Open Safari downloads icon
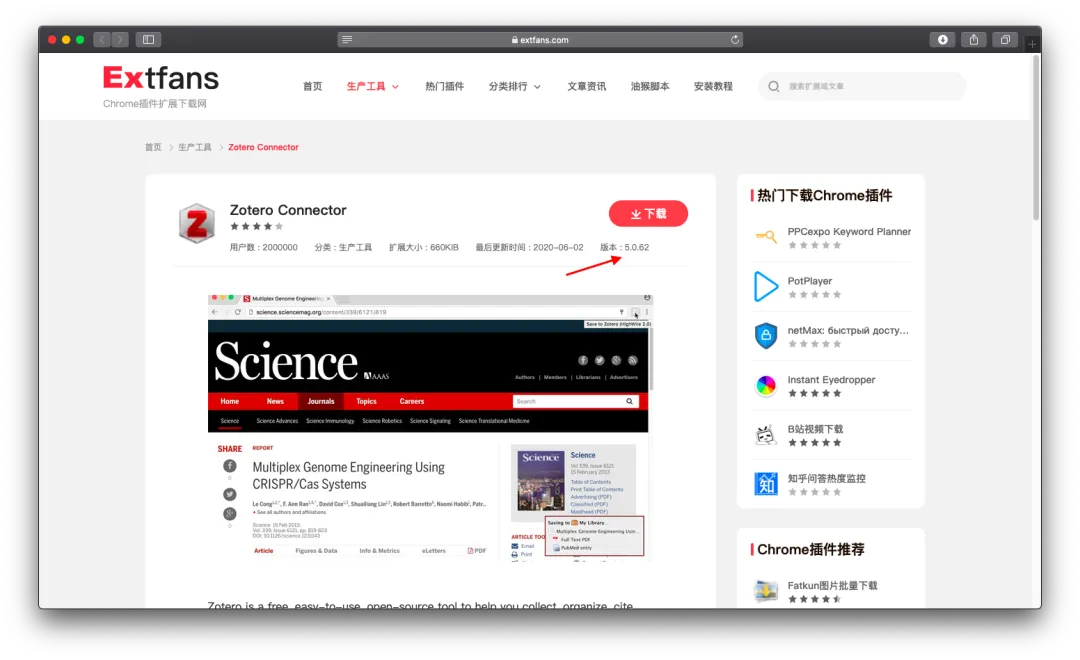This screenshot has height=660, width=1080. [942, 40]
